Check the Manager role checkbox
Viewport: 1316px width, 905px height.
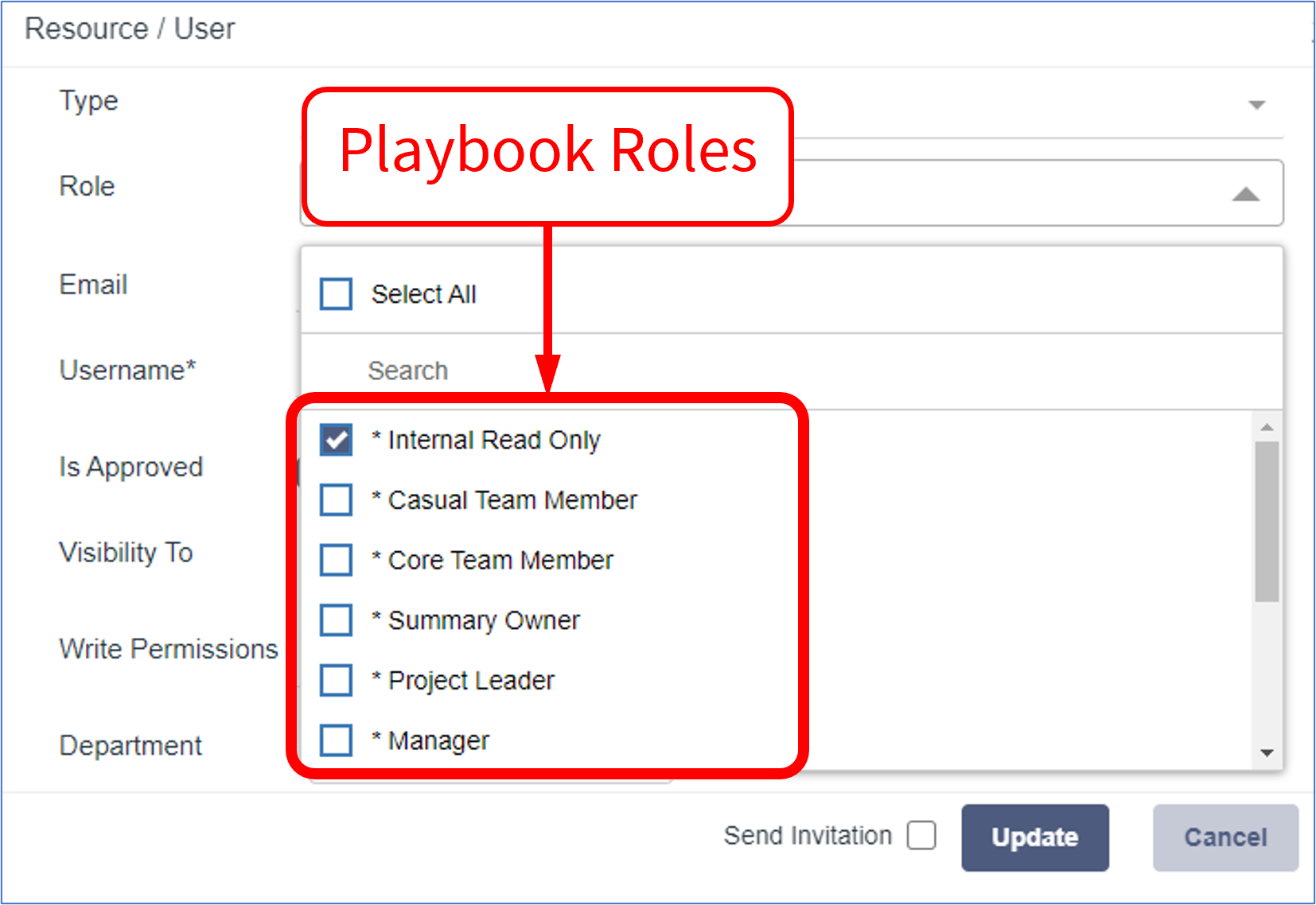click(x=336, y=740)
